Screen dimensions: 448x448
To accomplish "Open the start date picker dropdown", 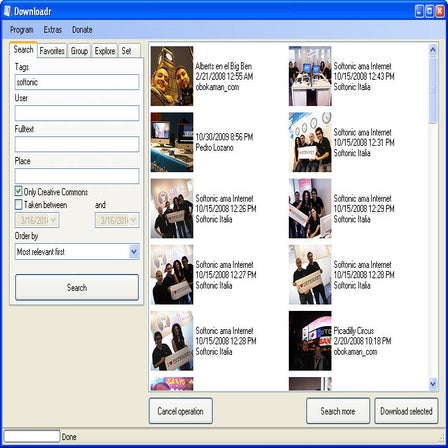I will point(54,220).
